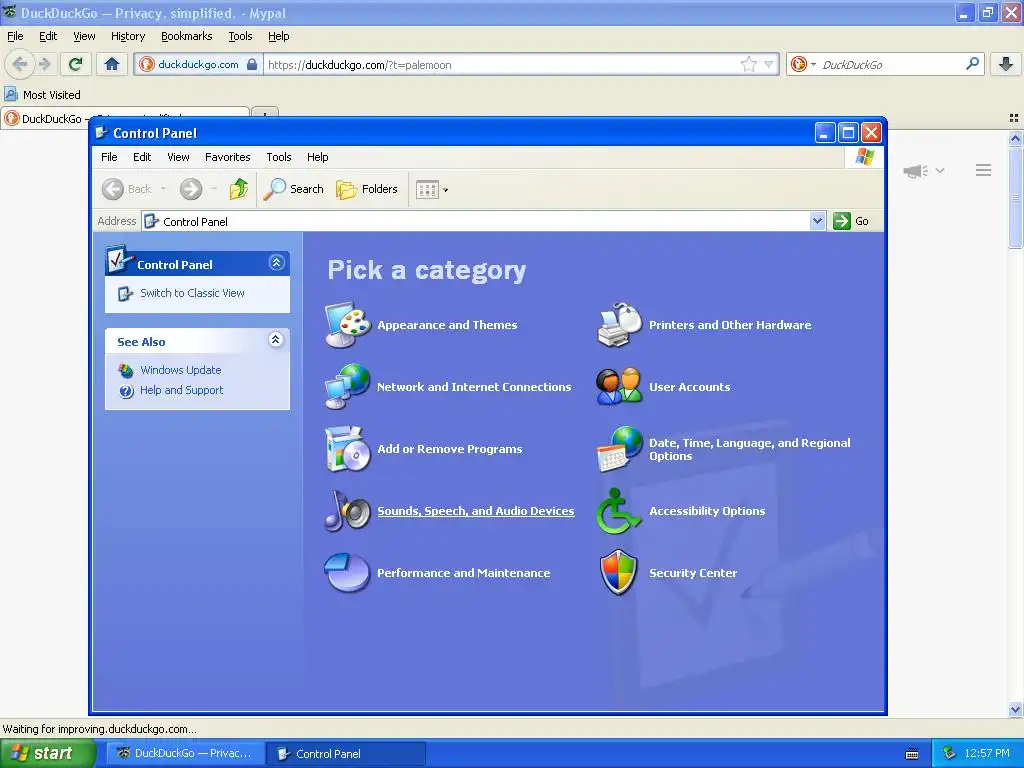Open the Views button dropdown arrow
Viewport: 1024px width, 768px height.
(x=445, y=191)
